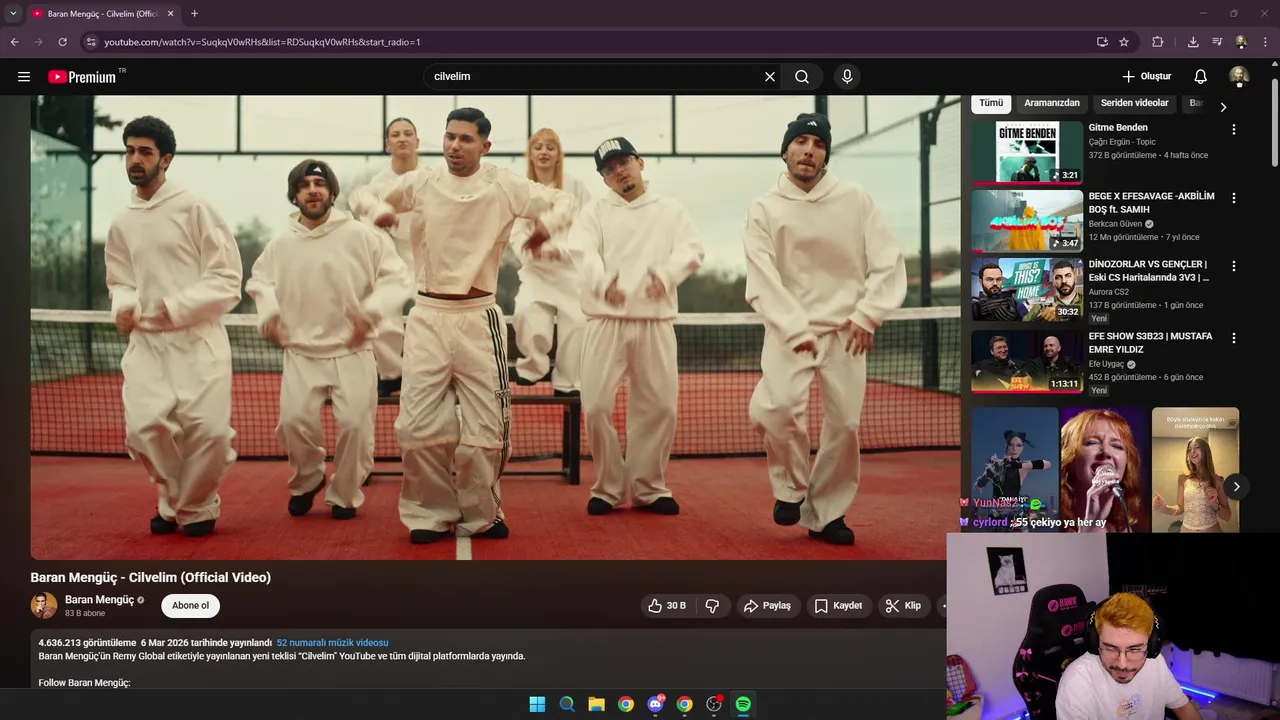
Task: Open a new browser tab
Action: 194,13
